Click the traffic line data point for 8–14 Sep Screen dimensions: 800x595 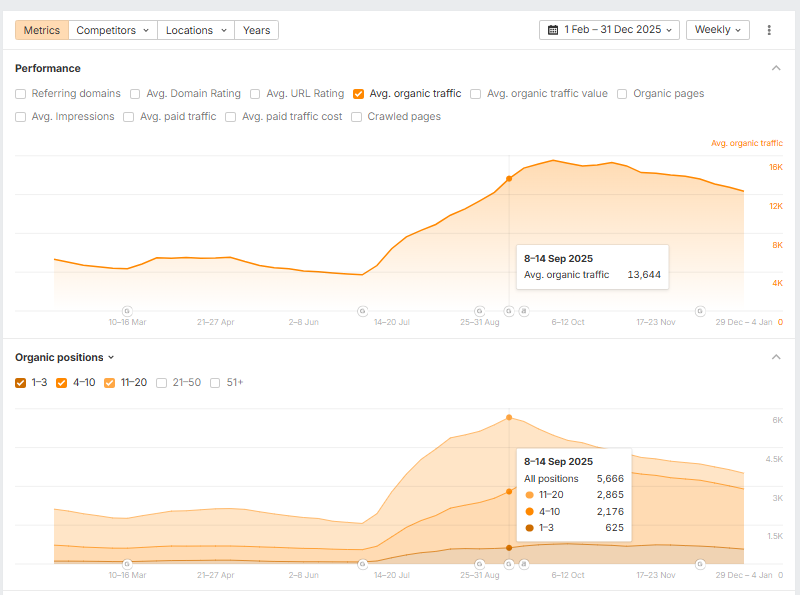[509, 179]
